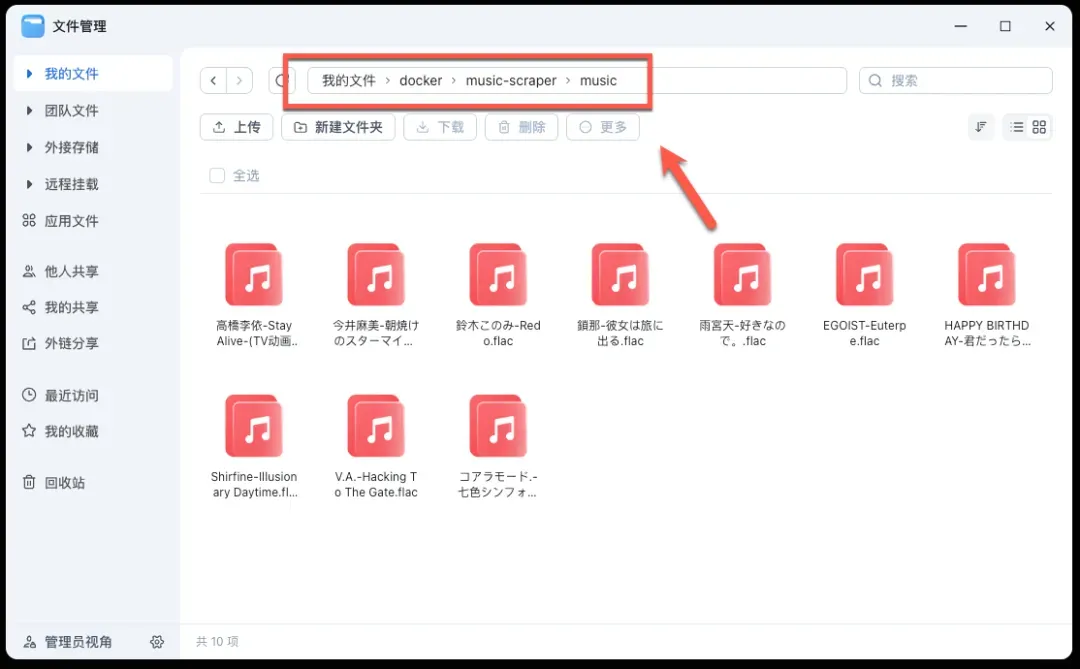Click music-scraper in the breadcrumb path

click(x=511, y=81)
